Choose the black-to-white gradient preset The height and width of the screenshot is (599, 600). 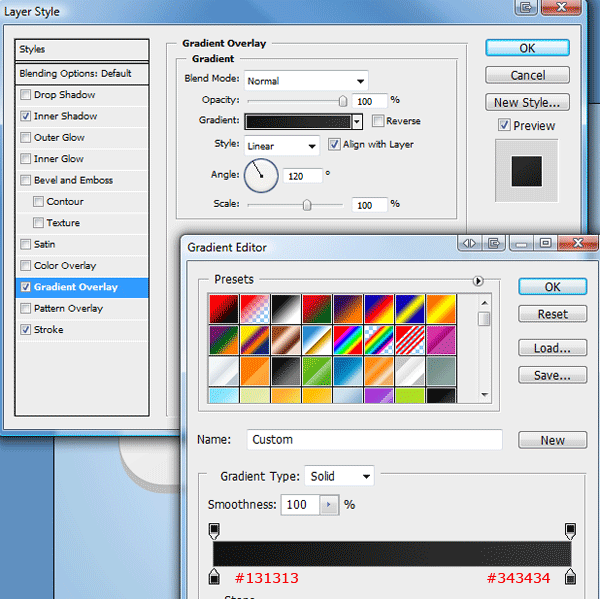(286, 309)
